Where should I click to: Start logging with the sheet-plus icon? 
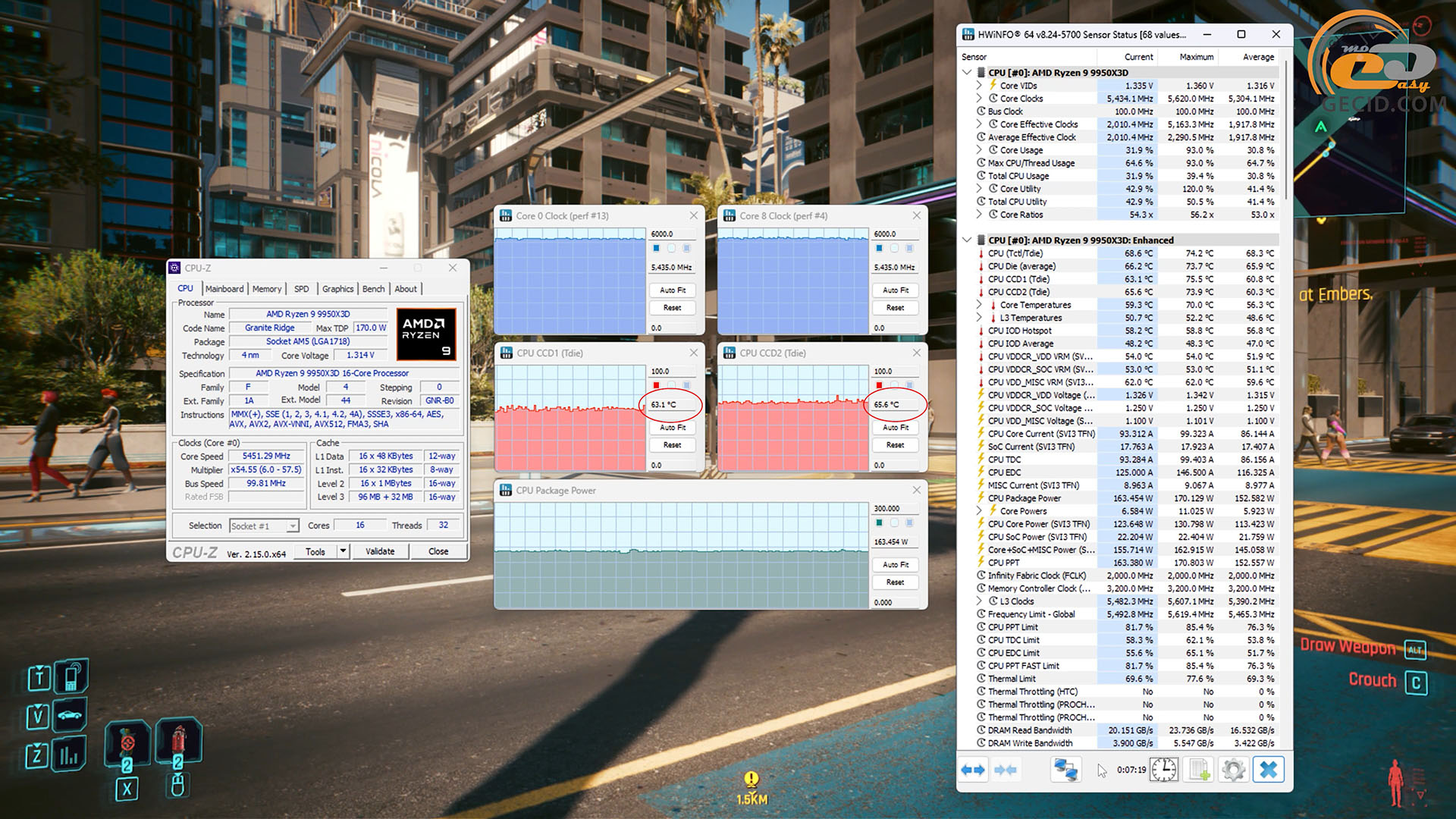1199,770
